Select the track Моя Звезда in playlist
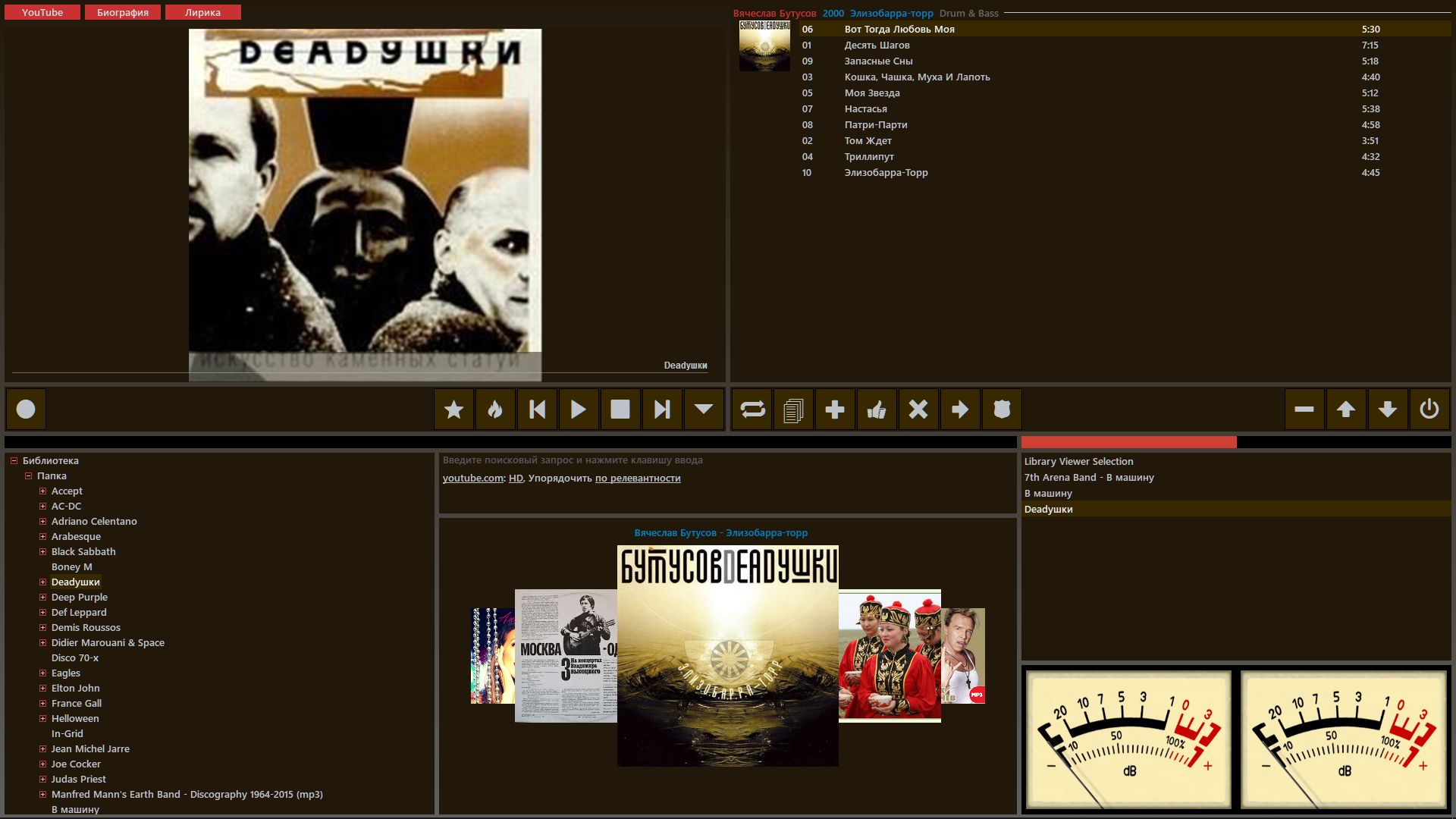 coord(872,93)
